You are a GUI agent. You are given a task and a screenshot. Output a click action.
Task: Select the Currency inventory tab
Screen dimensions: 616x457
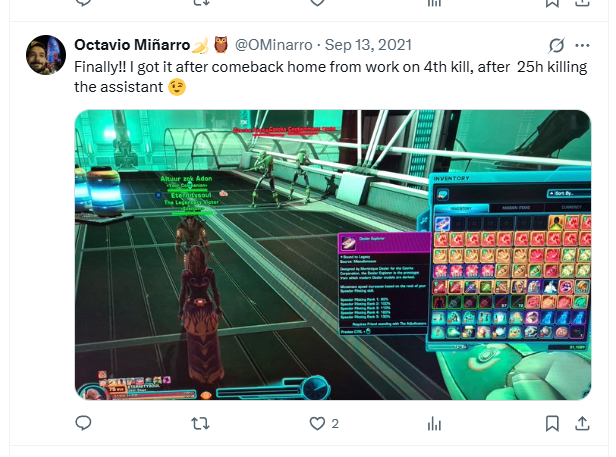click(568, 207)
